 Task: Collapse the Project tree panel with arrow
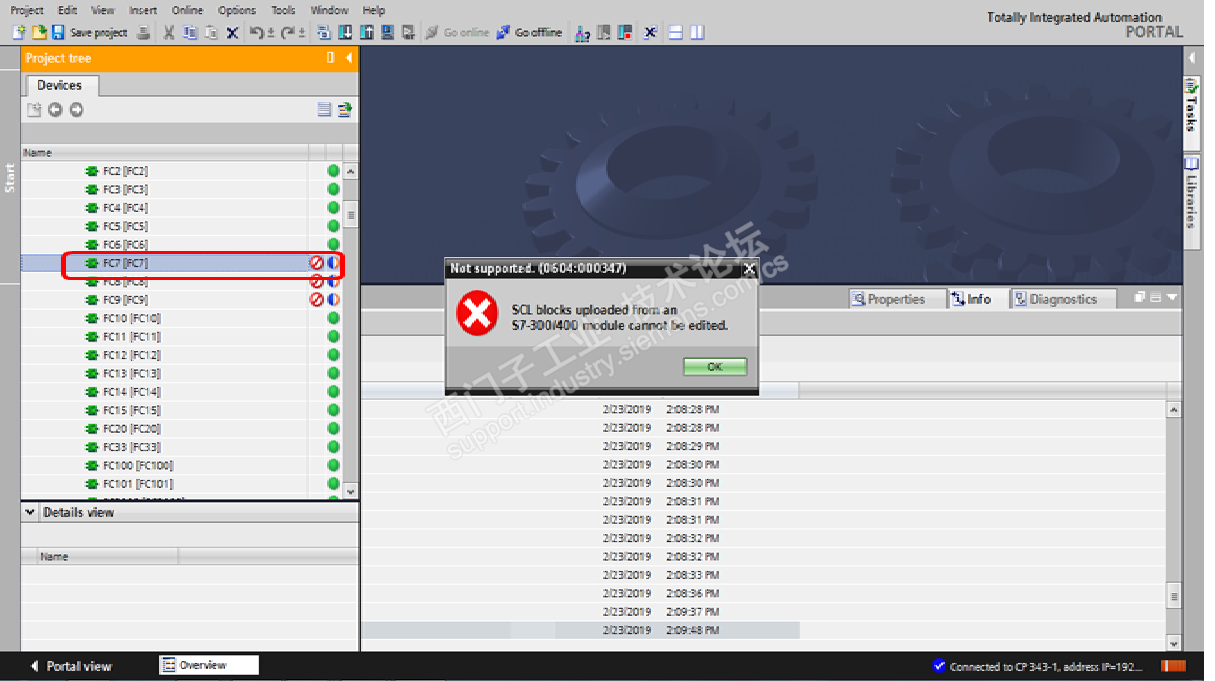(x=349, y=58)
